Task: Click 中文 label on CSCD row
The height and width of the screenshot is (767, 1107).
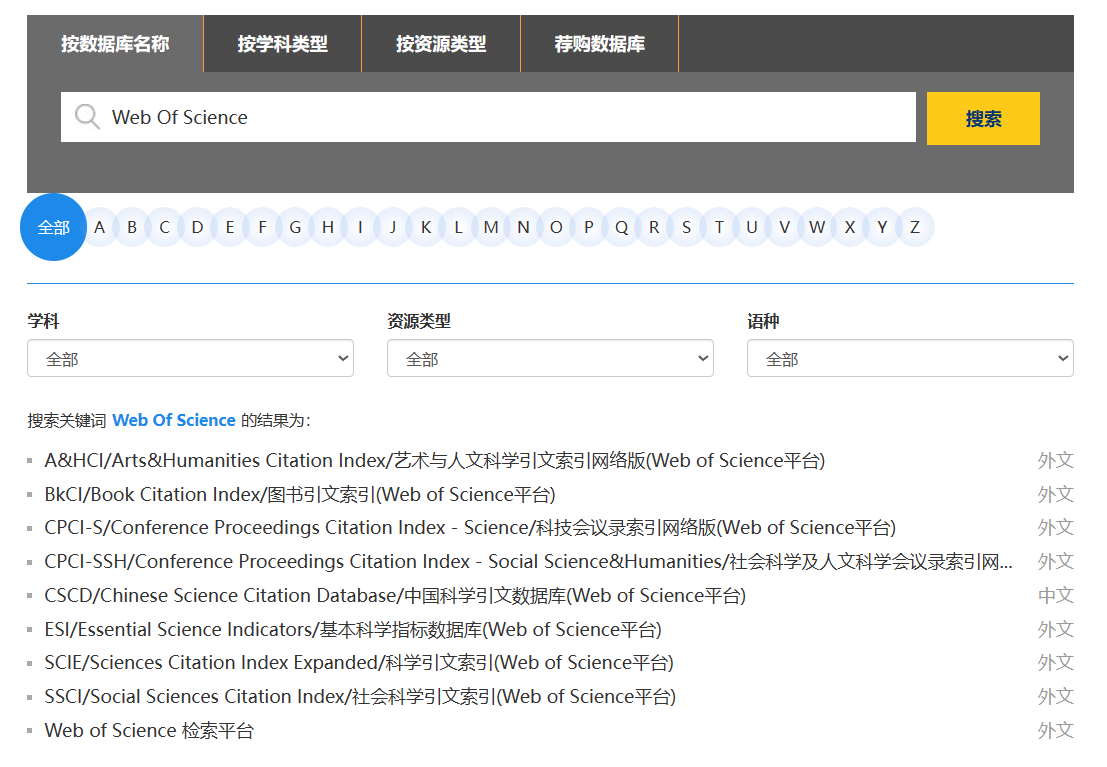Action: tap(1055, 595)
